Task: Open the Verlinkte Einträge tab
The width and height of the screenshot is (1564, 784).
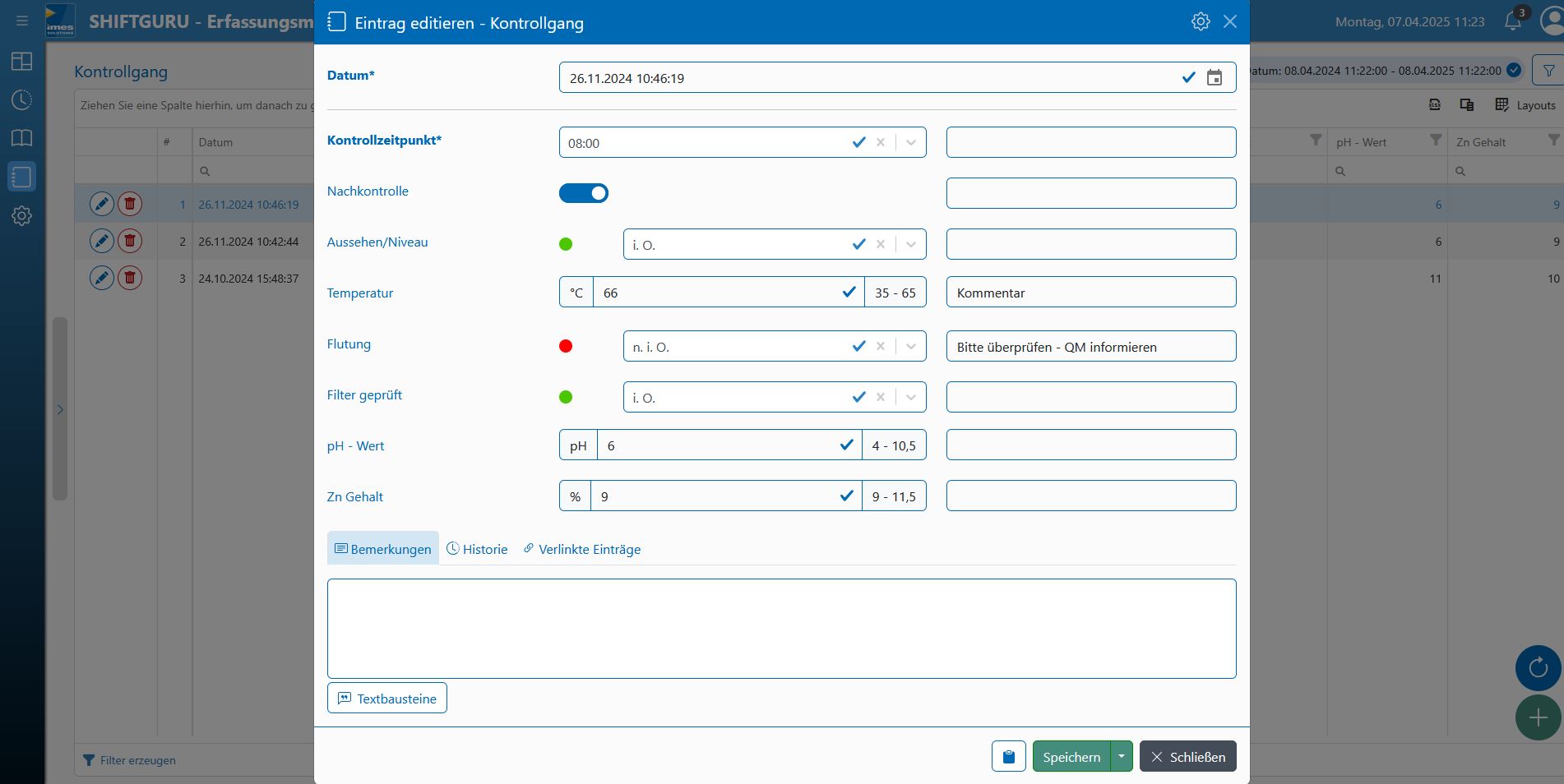Action: point(582,548)
